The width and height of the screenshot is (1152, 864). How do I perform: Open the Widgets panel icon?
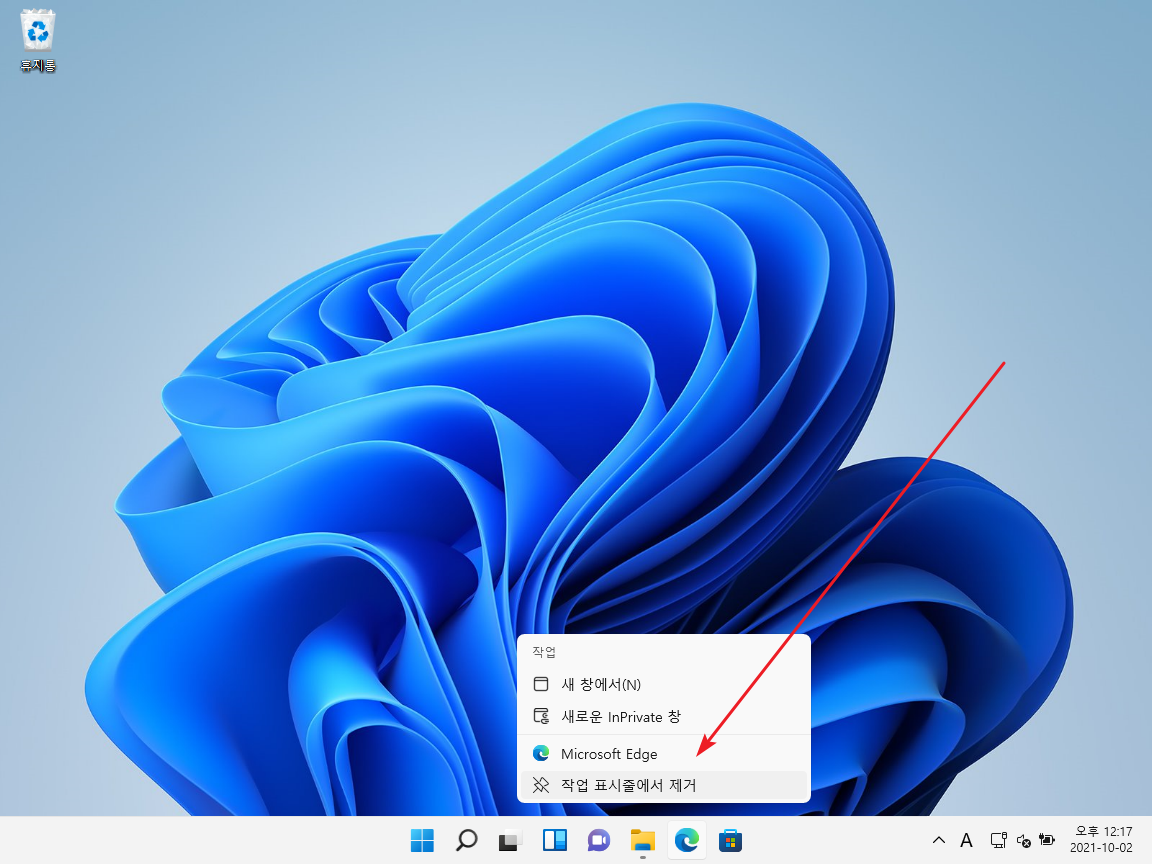point(555,840)
